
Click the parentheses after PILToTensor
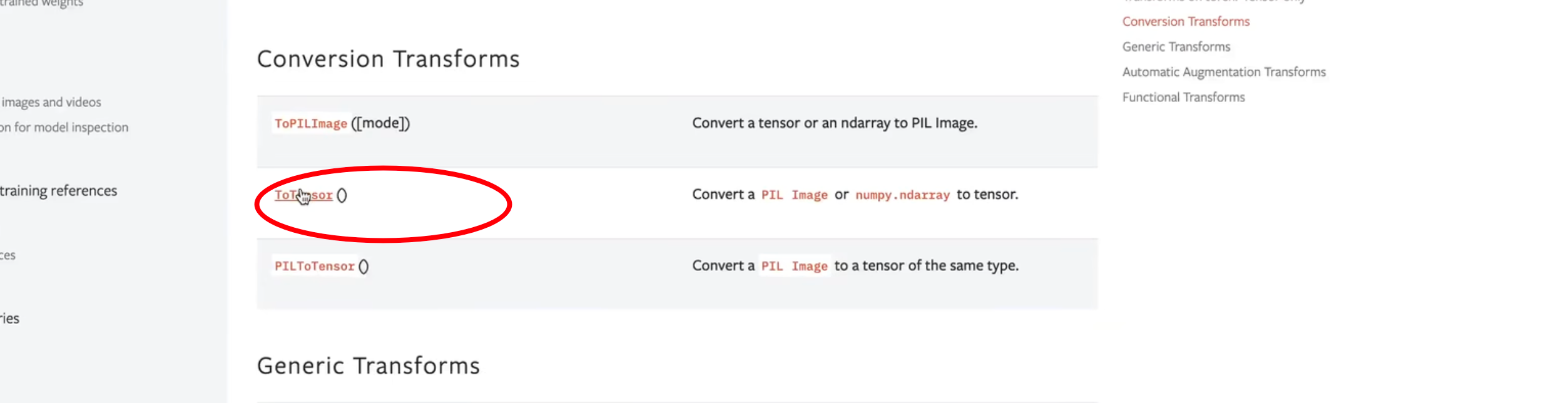tap(364, 267)
